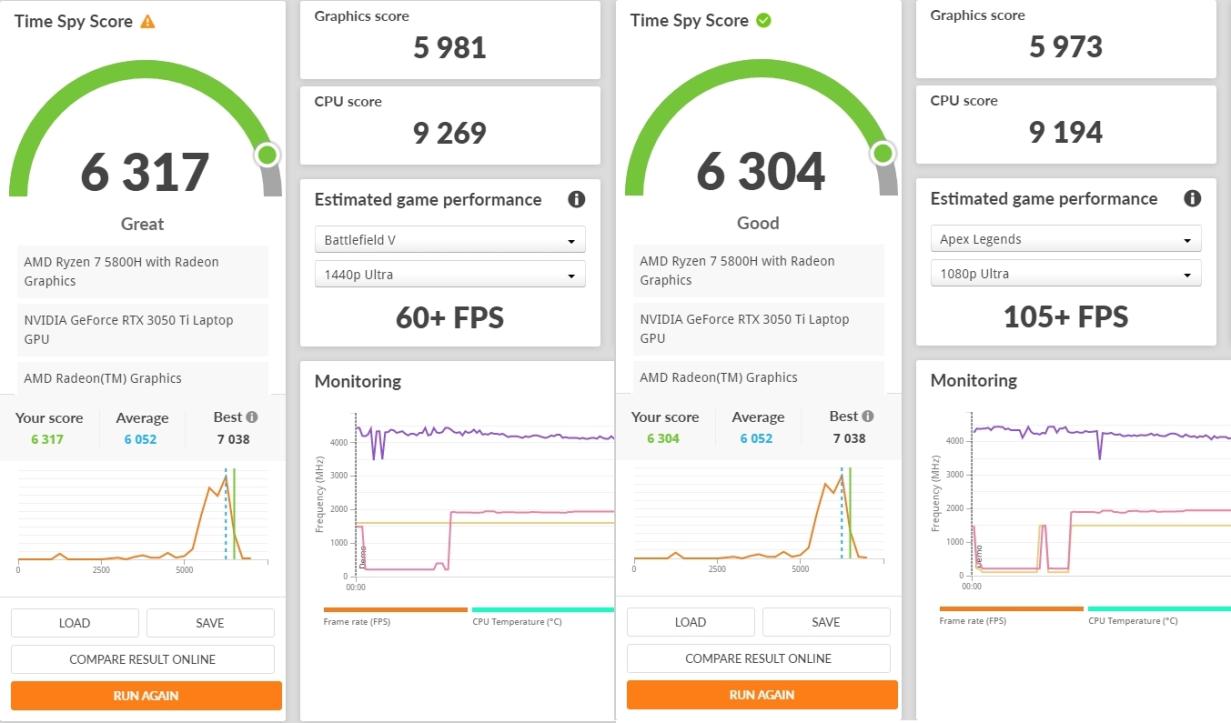
Task: Open the Battlefield V game dropdown
Action: click(x=450, y=240)
